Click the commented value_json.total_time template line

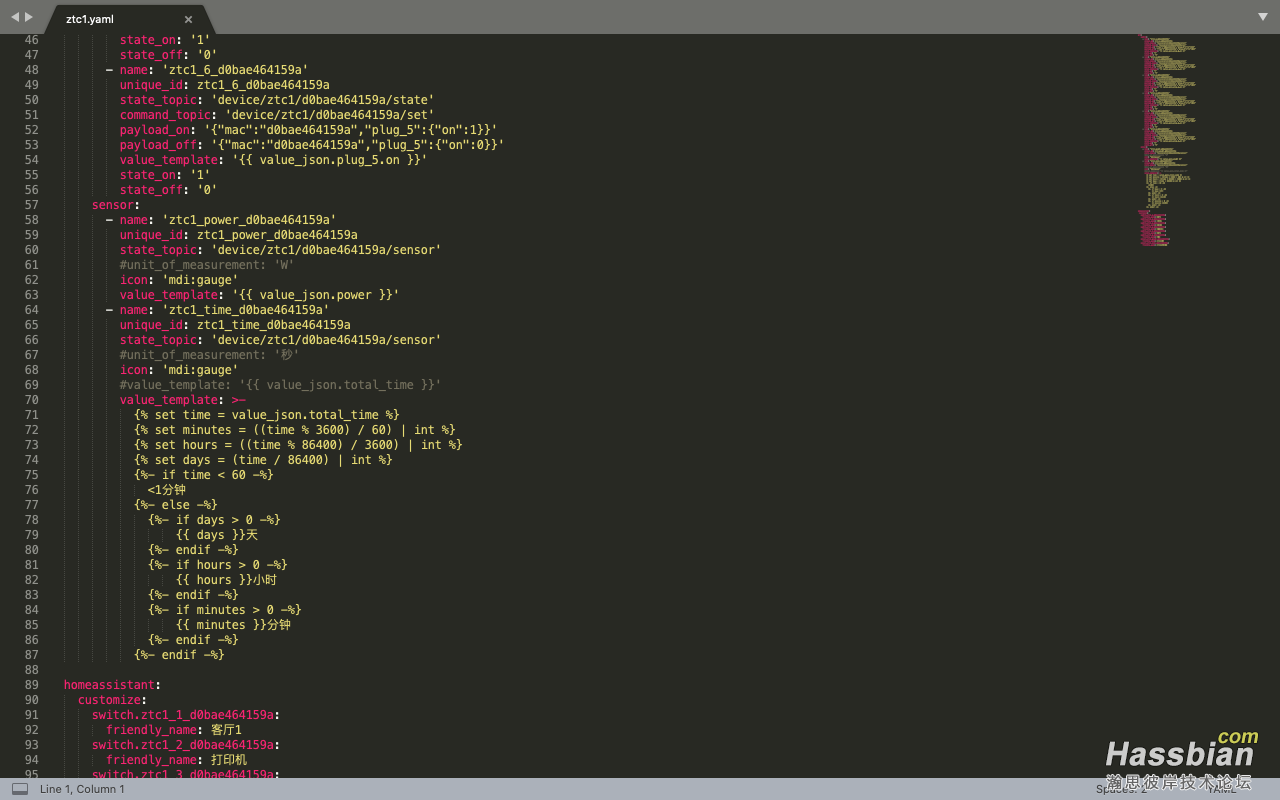(280, 385)
